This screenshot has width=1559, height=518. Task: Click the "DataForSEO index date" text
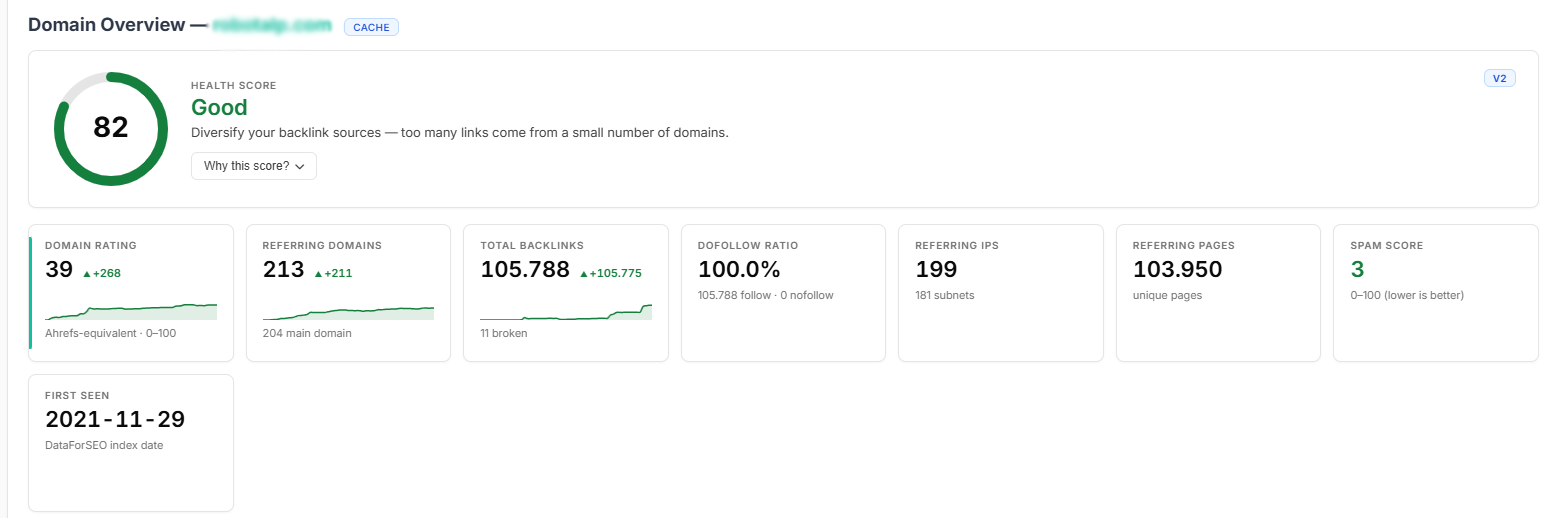(104, 445)
